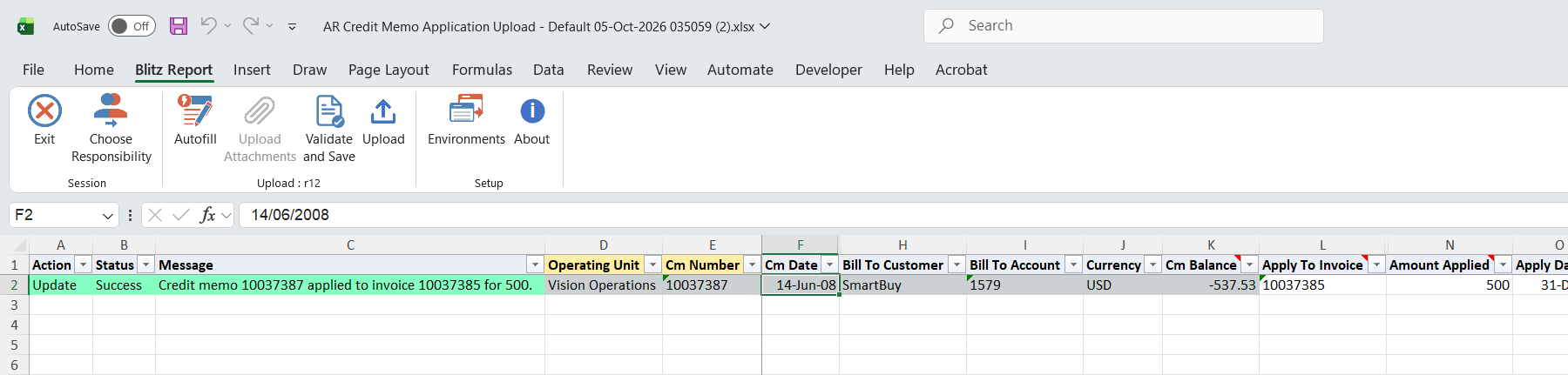Run the Autofill tool
Screen dimensions: 1568x375
pyautogui.click(x=195, y=120)
